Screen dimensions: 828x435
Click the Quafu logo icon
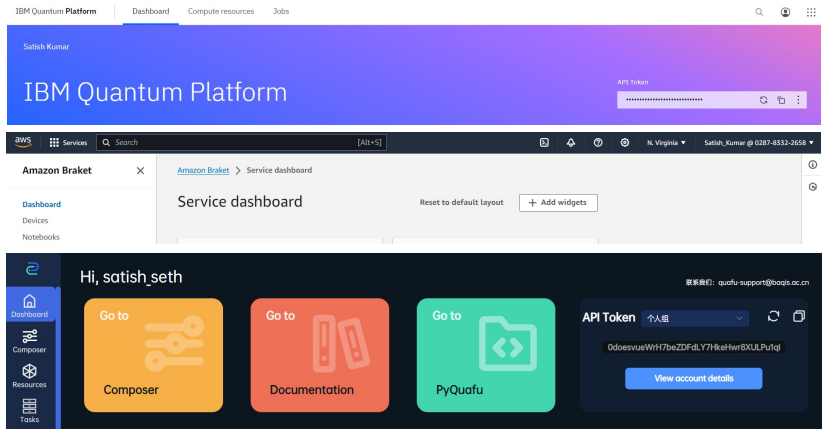click(32, 269)
